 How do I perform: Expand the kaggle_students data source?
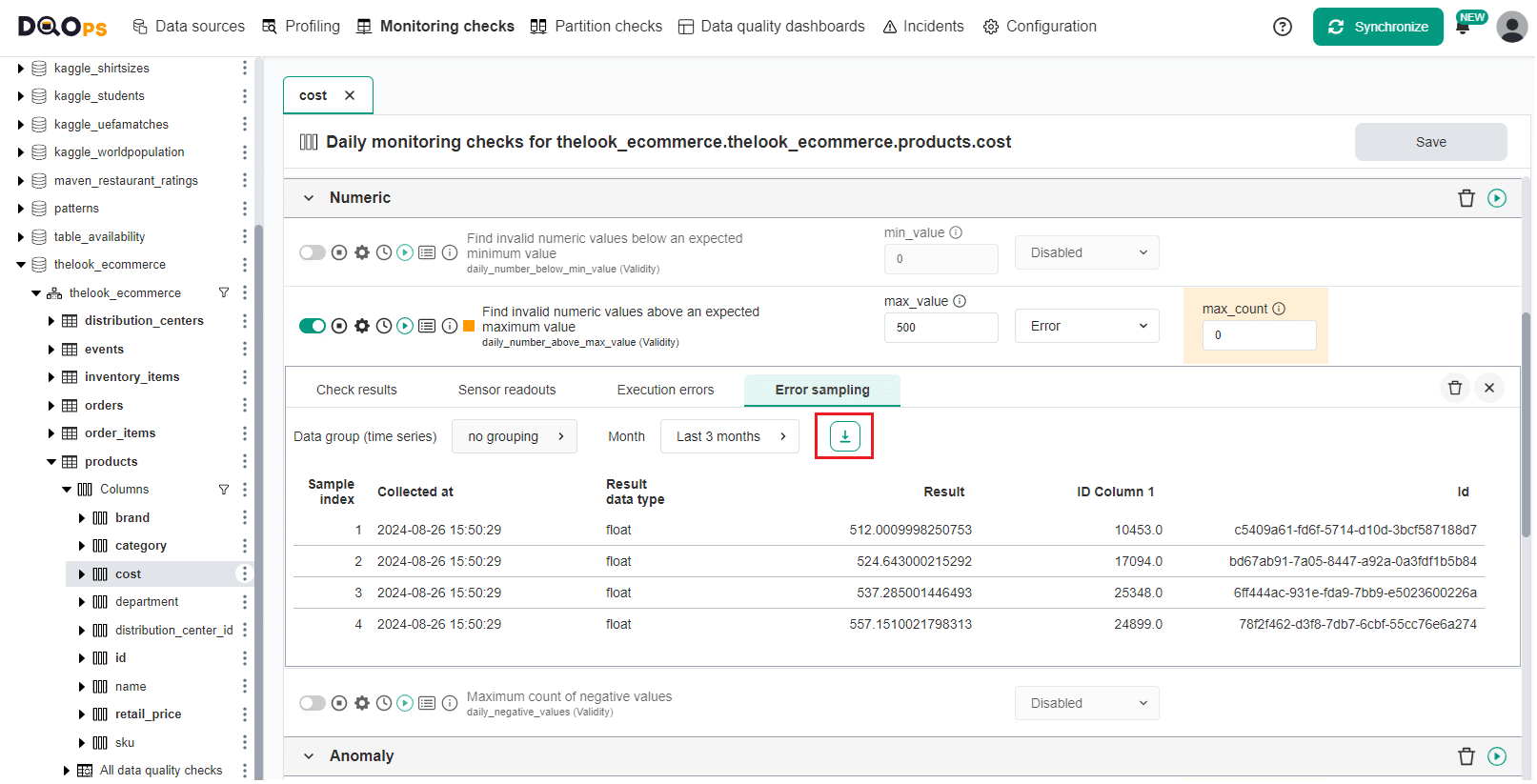pos(21,96)
